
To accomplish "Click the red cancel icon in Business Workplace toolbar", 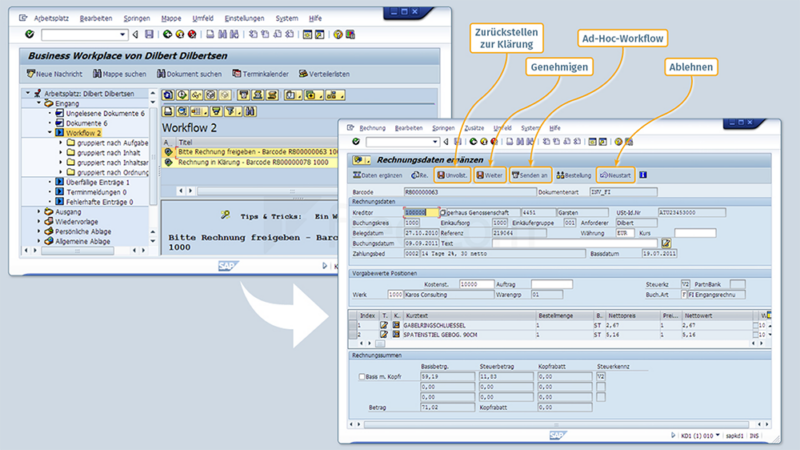I will pos(192,34).
